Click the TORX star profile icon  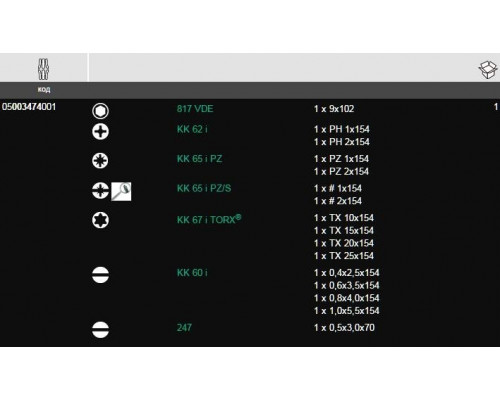pos(100,220)
